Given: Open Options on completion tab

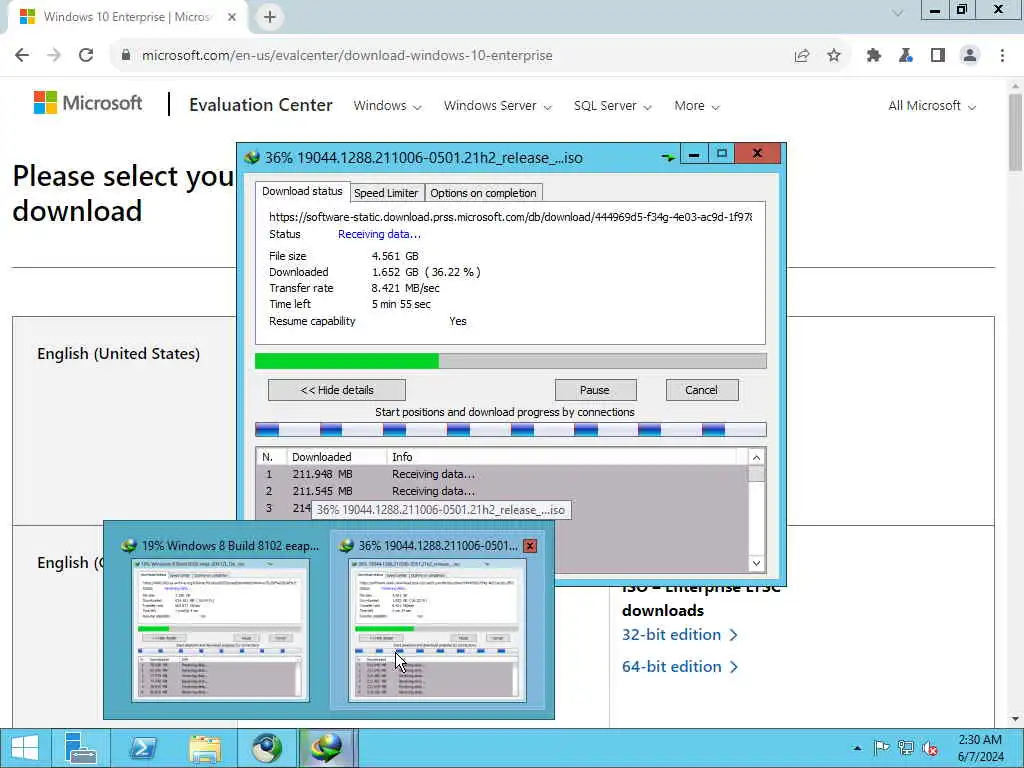Looking at the screenshot, I should coord(483,193).
